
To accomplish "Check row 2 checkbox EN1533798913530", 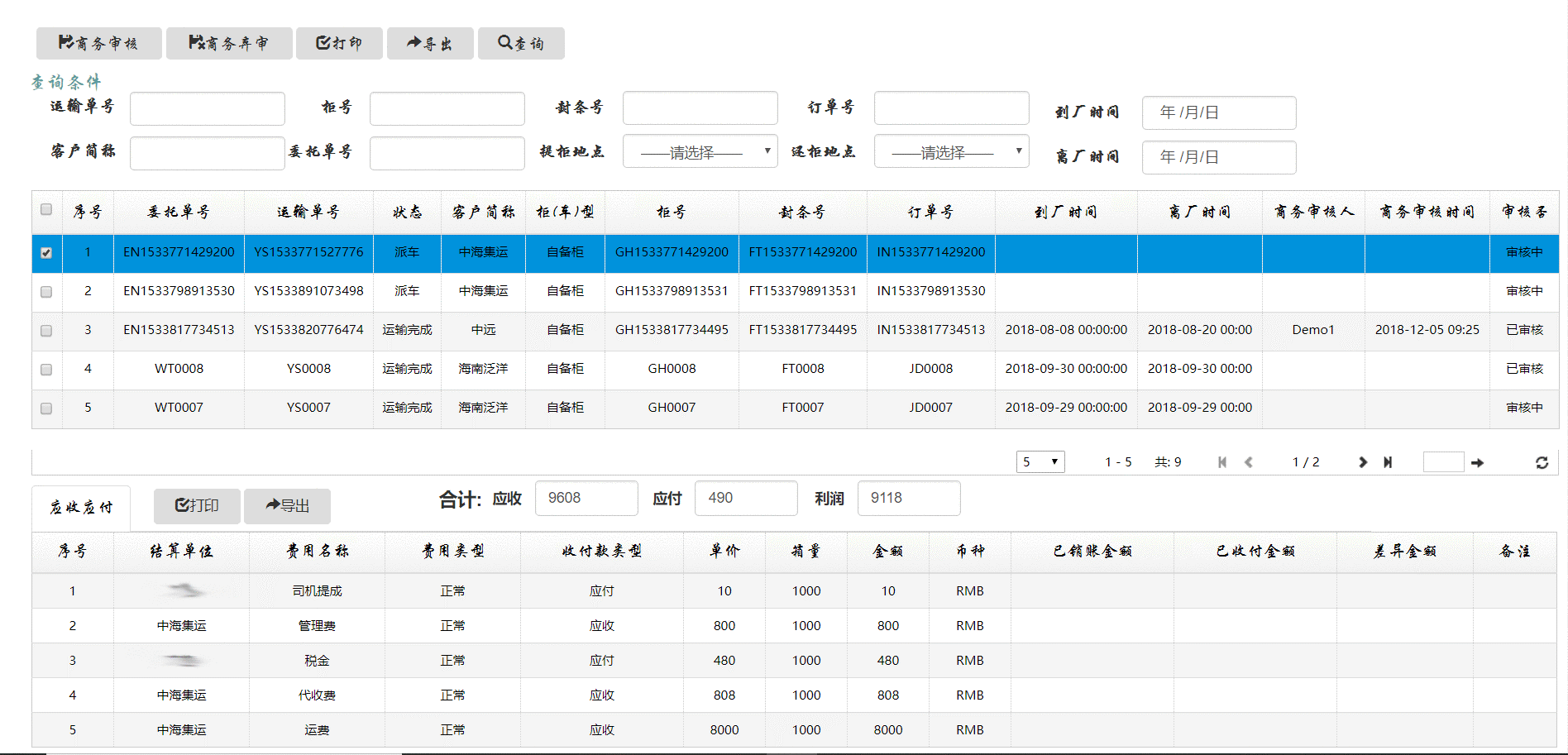I will [x=46, y=292].
